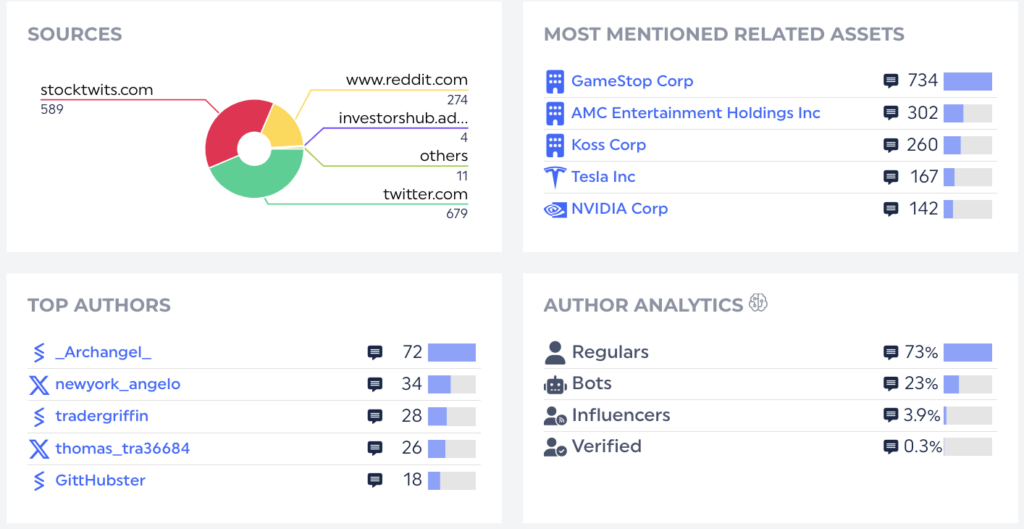
Task: Select the GittHubster author
Action: [100, 480]
